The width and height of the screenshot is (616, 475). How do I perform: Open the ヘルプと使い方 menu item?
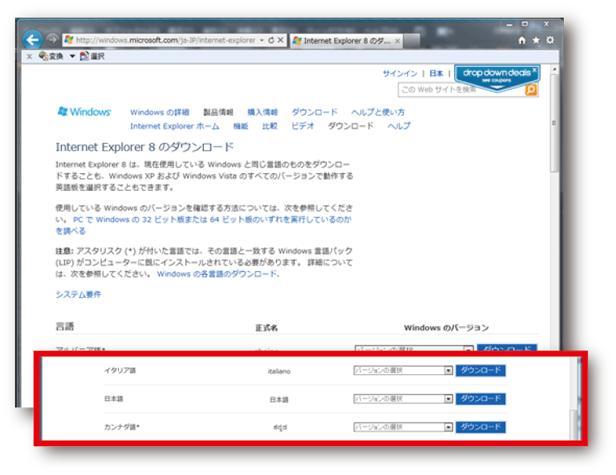click(378, 112)
